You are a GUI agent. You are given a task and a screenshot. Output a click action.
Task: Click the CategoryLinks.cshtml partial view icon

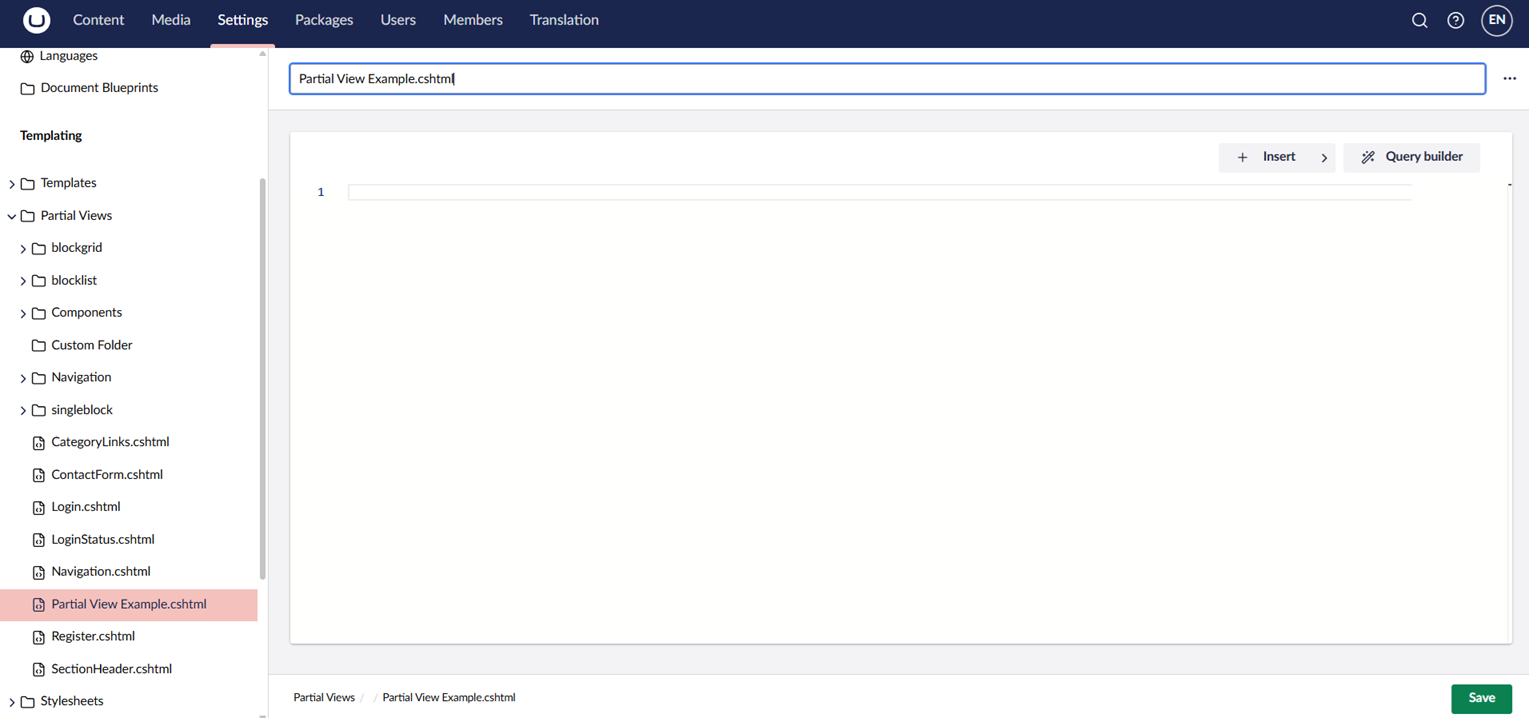pyautogui.click(x=37, y=442)
